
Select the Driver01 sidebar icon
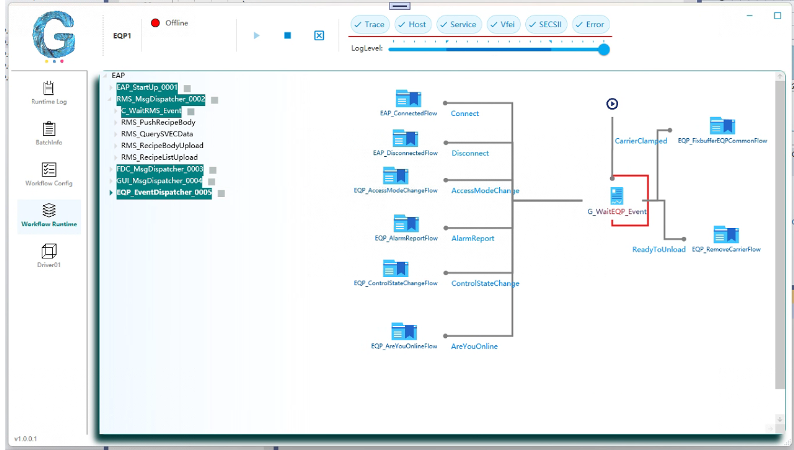point(49,256)
